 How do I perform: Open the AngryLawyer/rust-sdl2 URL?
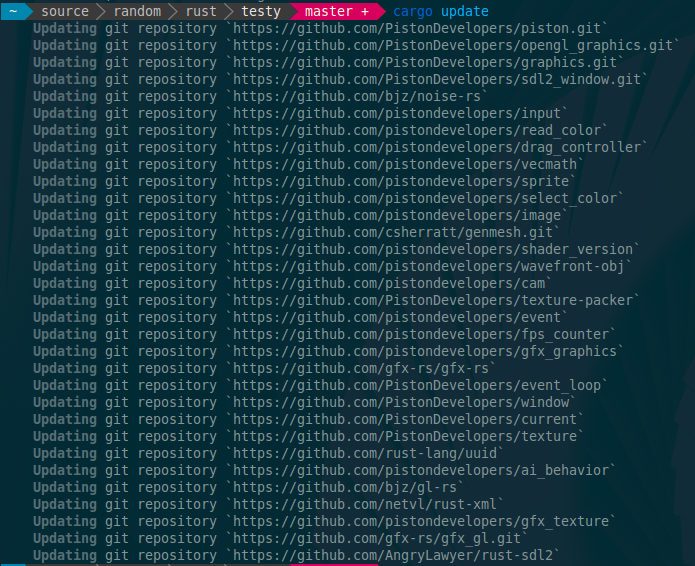[x=393, y=555]
